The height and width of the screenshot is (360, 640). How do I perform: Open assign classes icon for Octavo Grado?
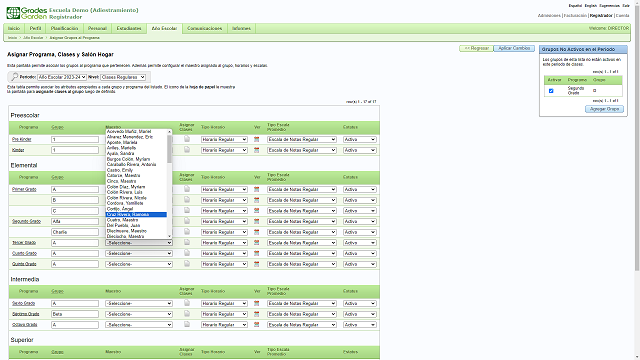coord(187,324)
